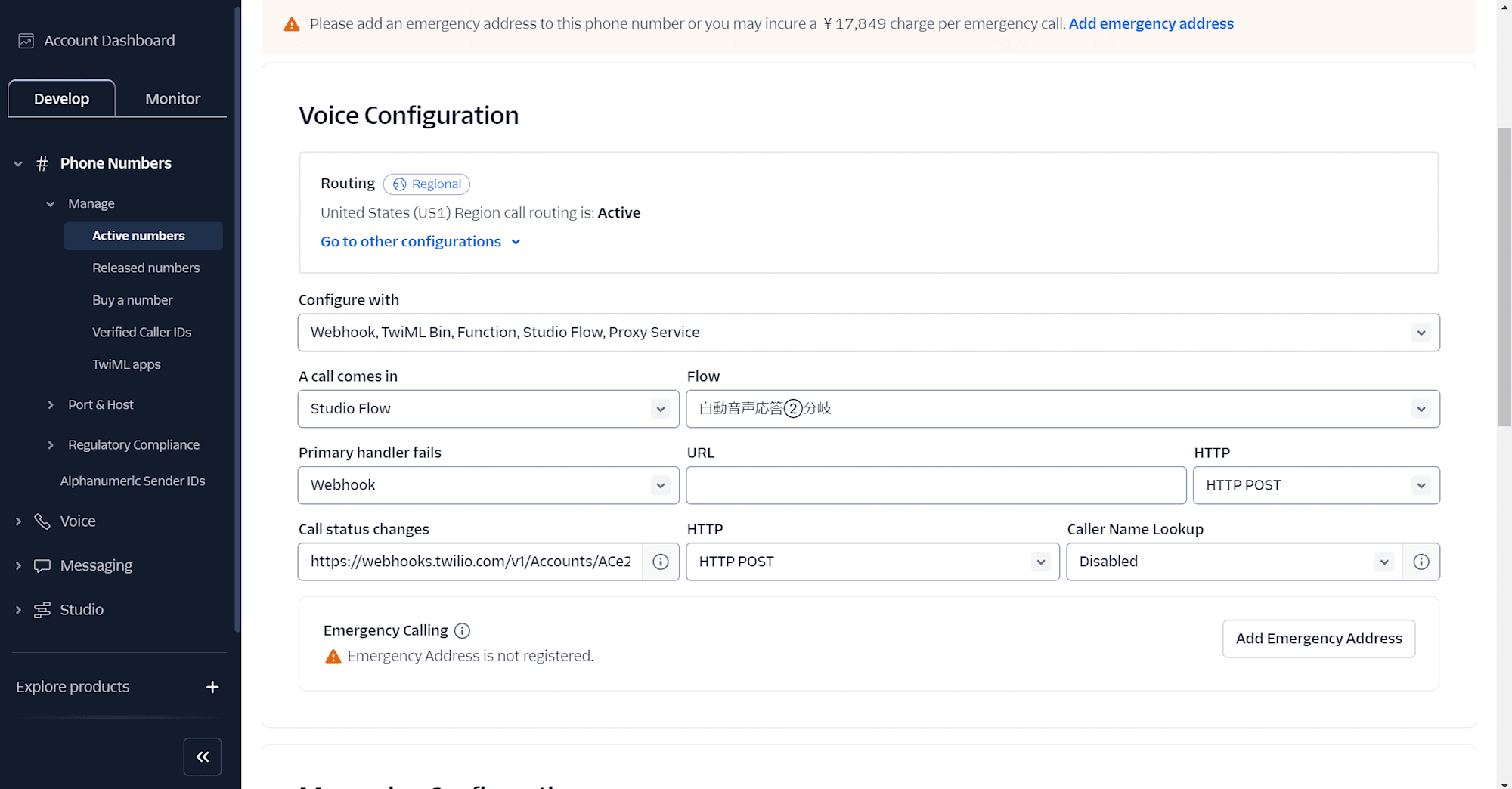The width and height of the screenshot is (1512, 789).
Task: Click Add emergency address link in banner
Action: point(1151,23)
